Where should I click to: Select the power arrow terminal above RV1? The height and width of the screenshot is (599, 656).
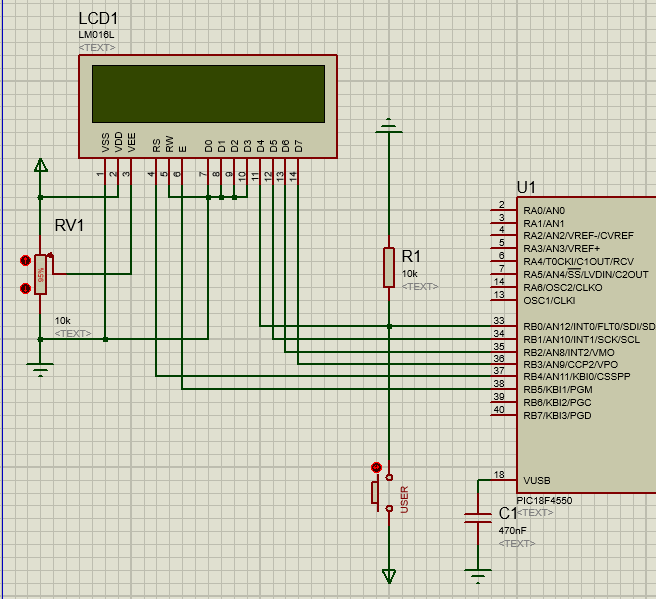click(x=41, y=165)
